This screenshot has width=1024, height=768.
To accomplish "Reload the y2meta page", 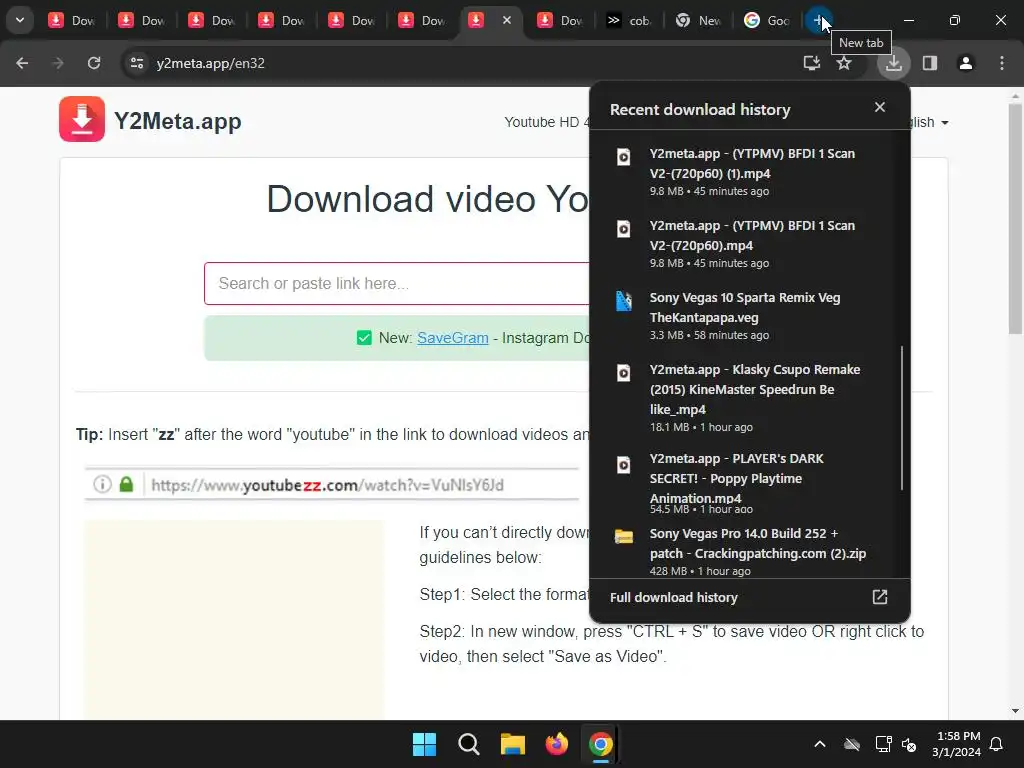I will tap(94, 63).
